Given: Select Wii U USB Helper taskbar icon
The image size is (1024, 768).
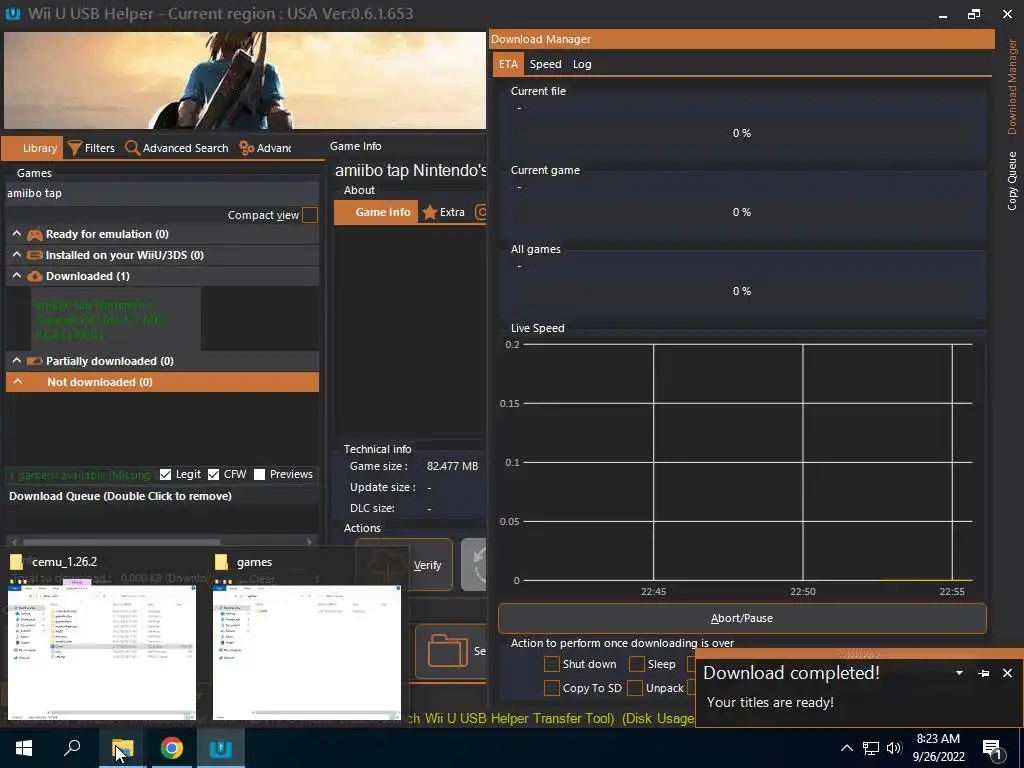Looking at the screenshot, I should point(221,748).
